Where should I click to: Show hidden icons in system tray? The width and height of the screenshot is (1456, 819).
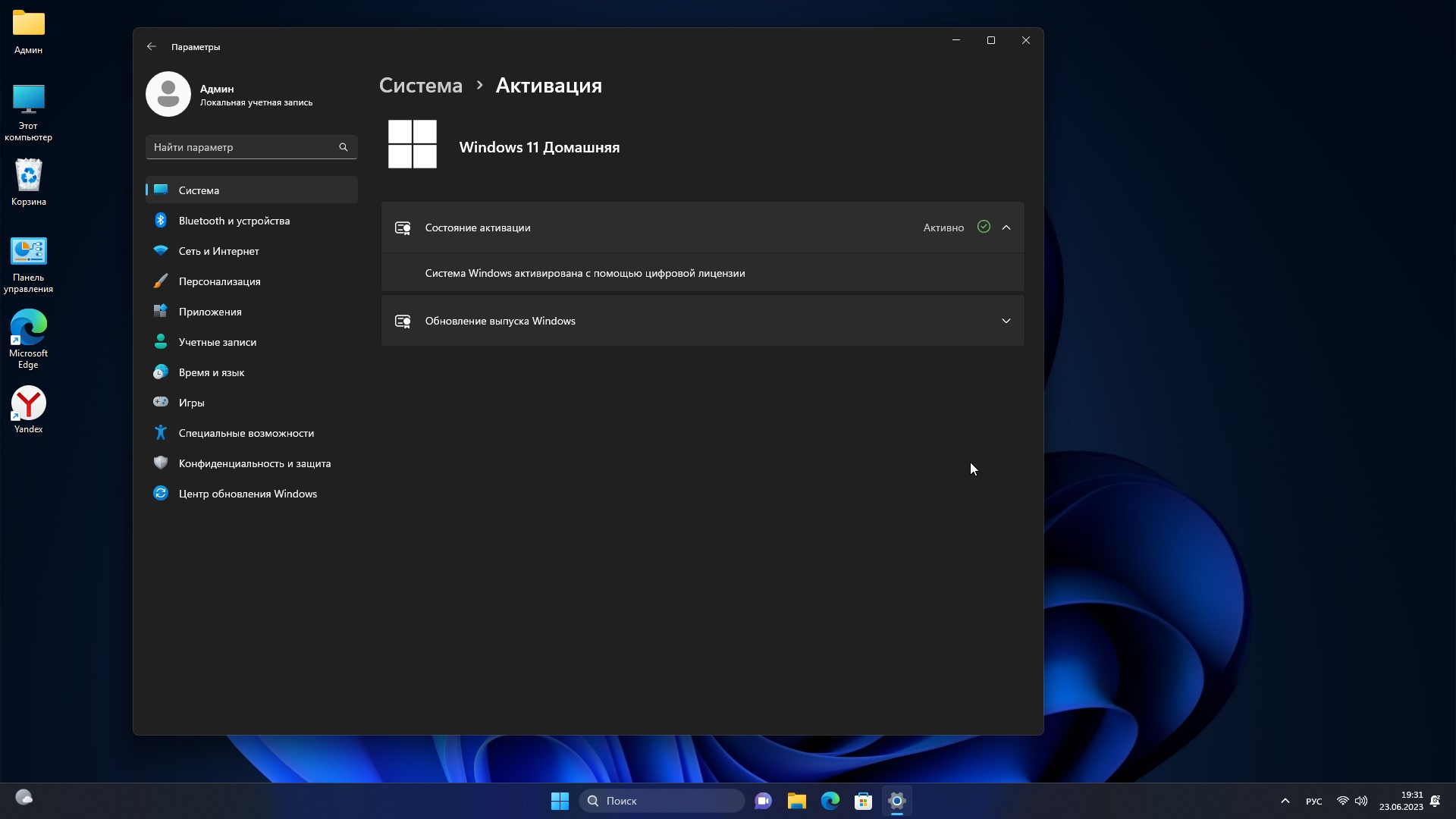click(1285, 801)
